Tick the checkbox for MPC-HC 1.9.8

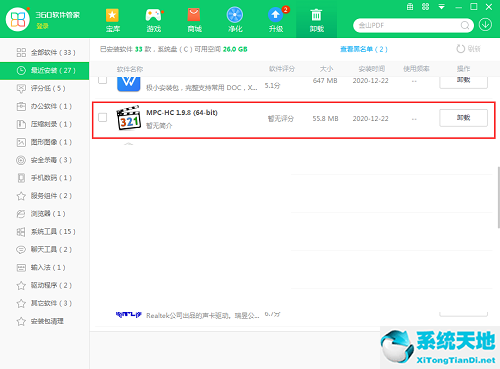click(103, 117)
